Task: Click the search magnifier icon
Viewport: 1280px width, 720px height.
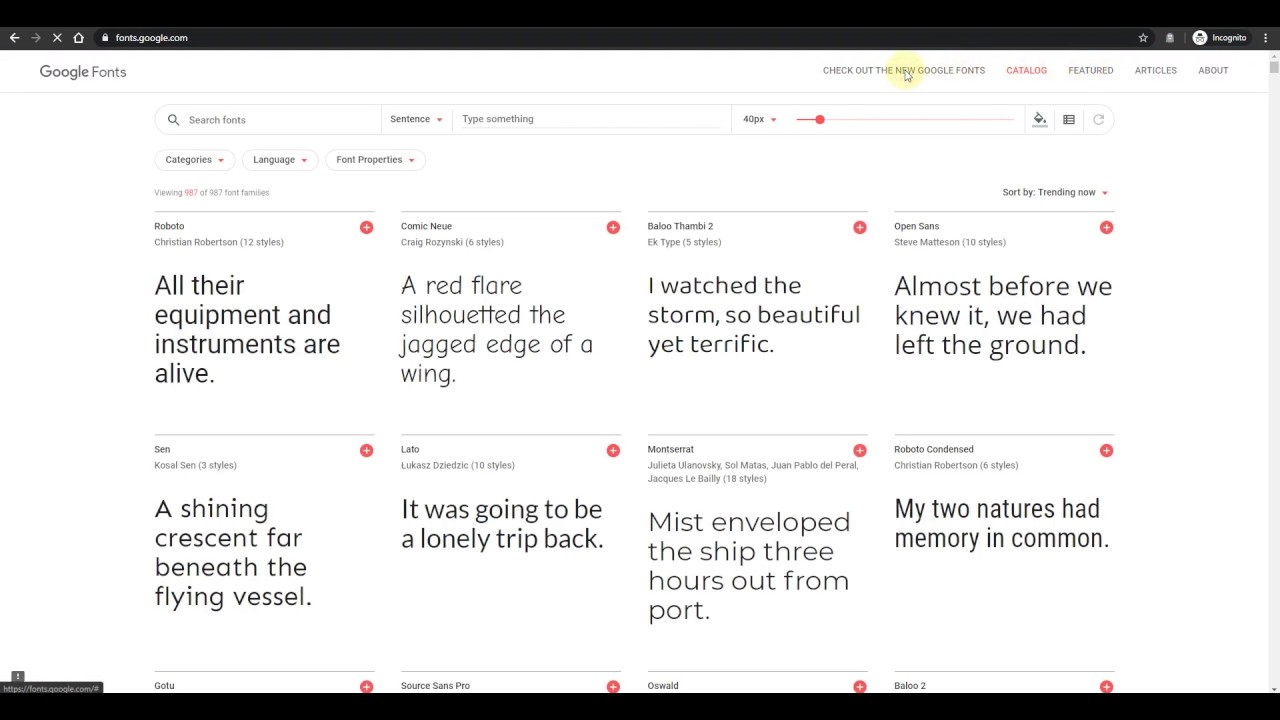Action: click(173, 119)
